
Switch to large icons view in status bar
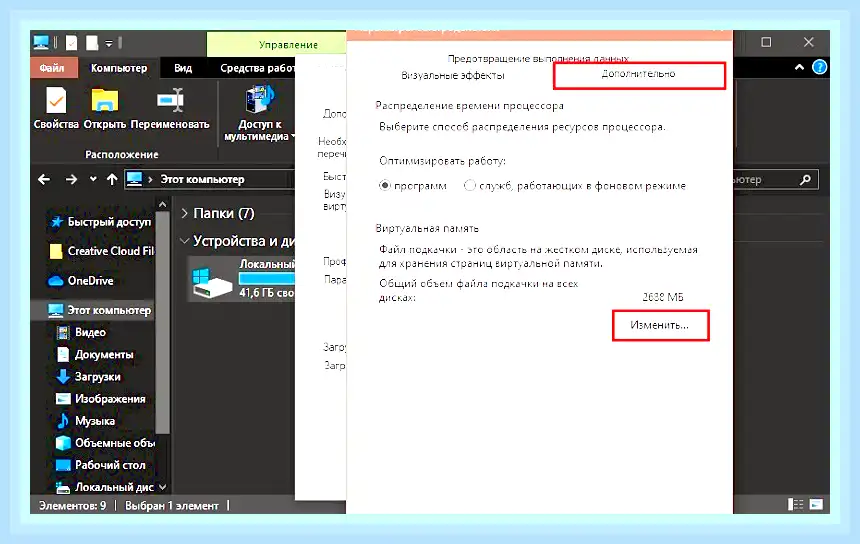coord(816,505)
